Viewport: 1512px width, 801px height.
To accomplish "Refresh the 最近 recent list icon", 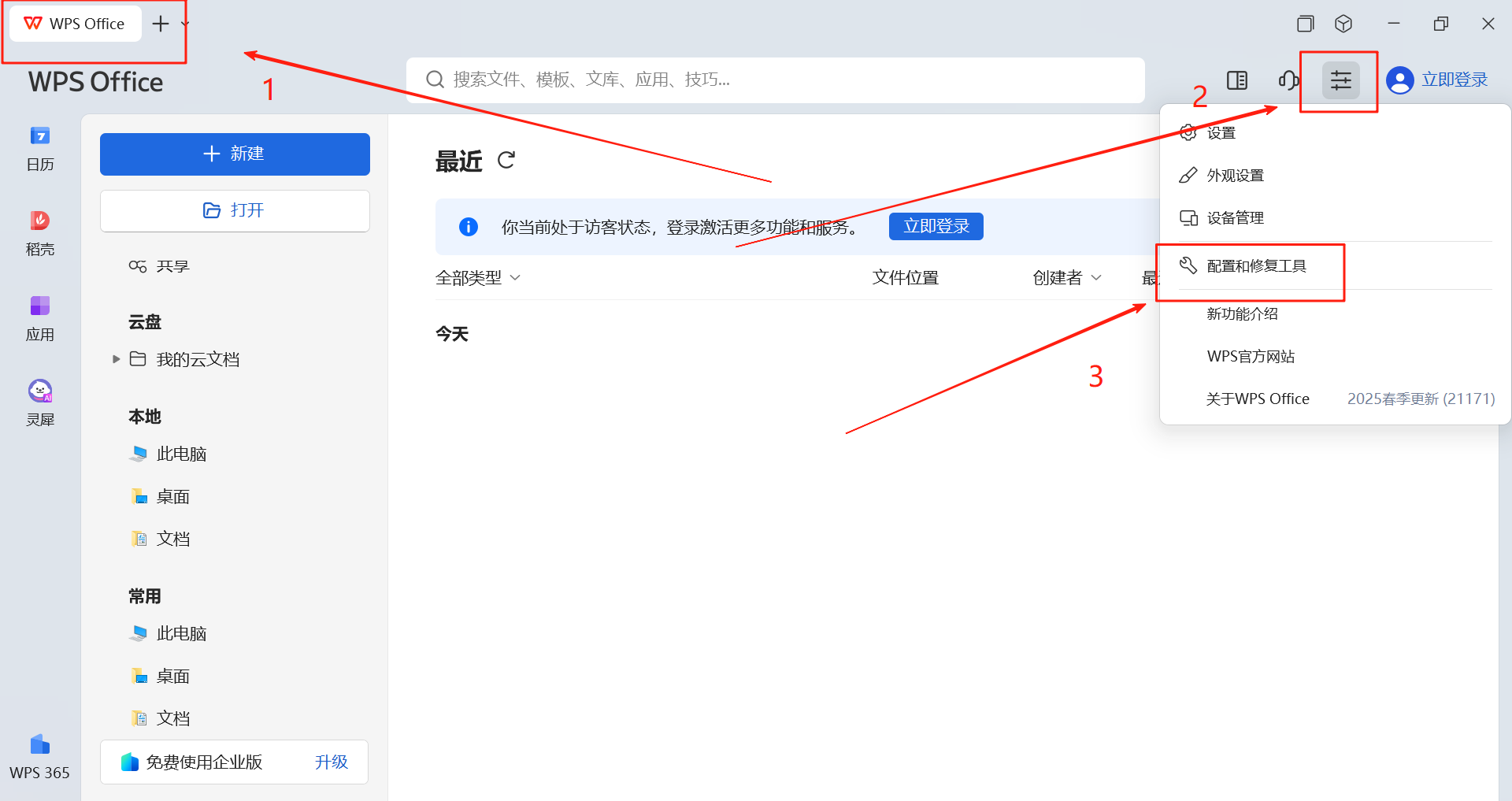I will 506,161.
